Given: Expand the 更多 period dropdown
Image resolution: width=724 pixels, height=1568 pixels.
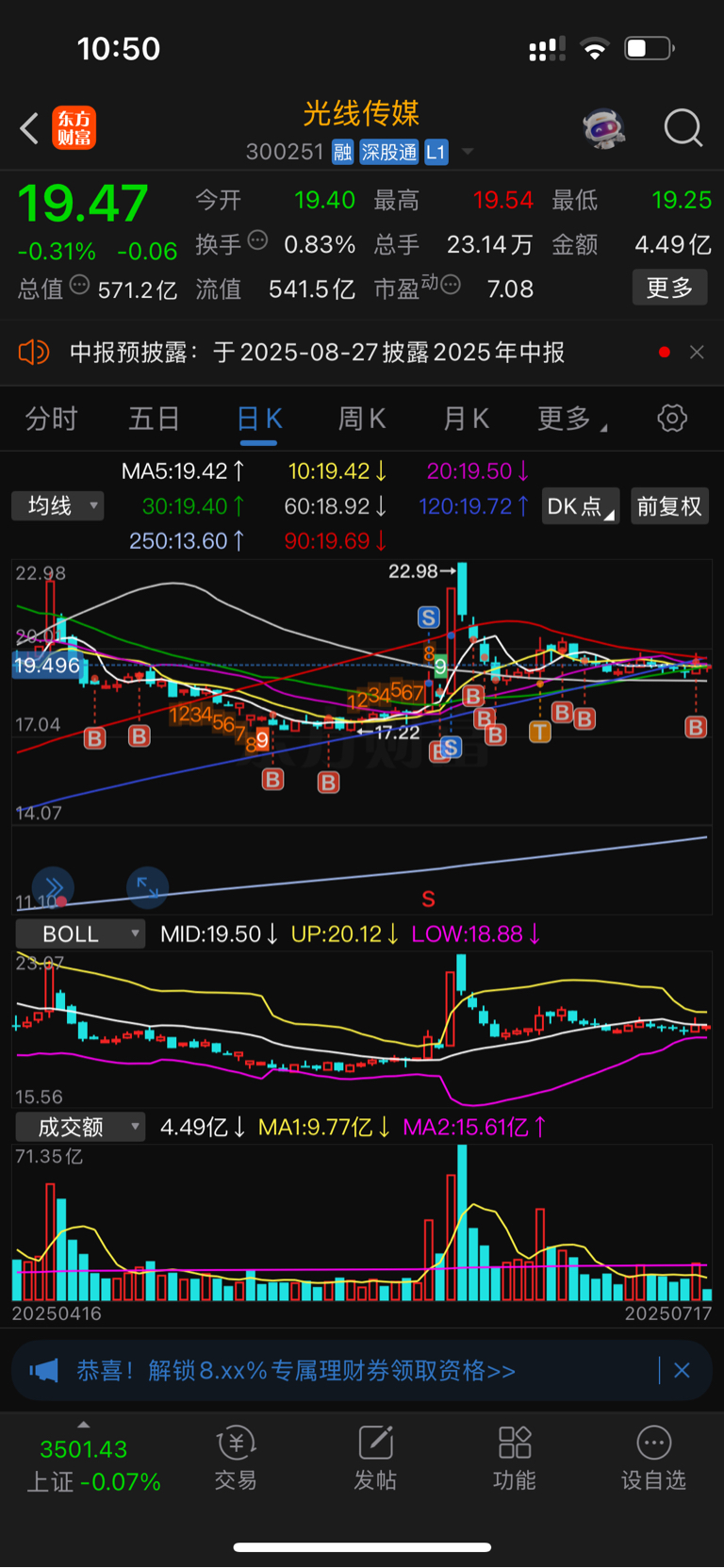Looking at the screenshot, I should (x=571, y=419).
